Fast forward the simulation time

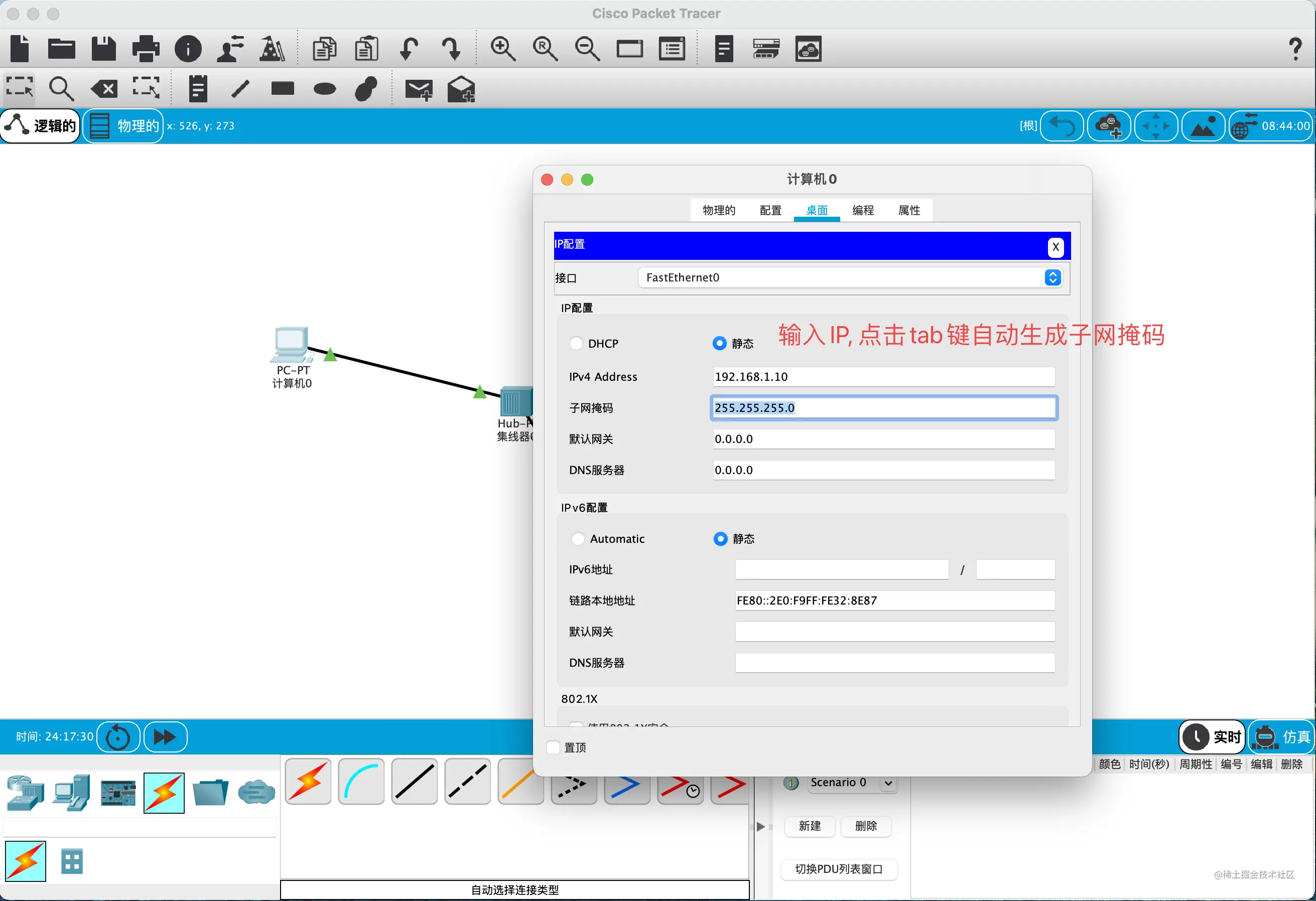tap(165, 737)
